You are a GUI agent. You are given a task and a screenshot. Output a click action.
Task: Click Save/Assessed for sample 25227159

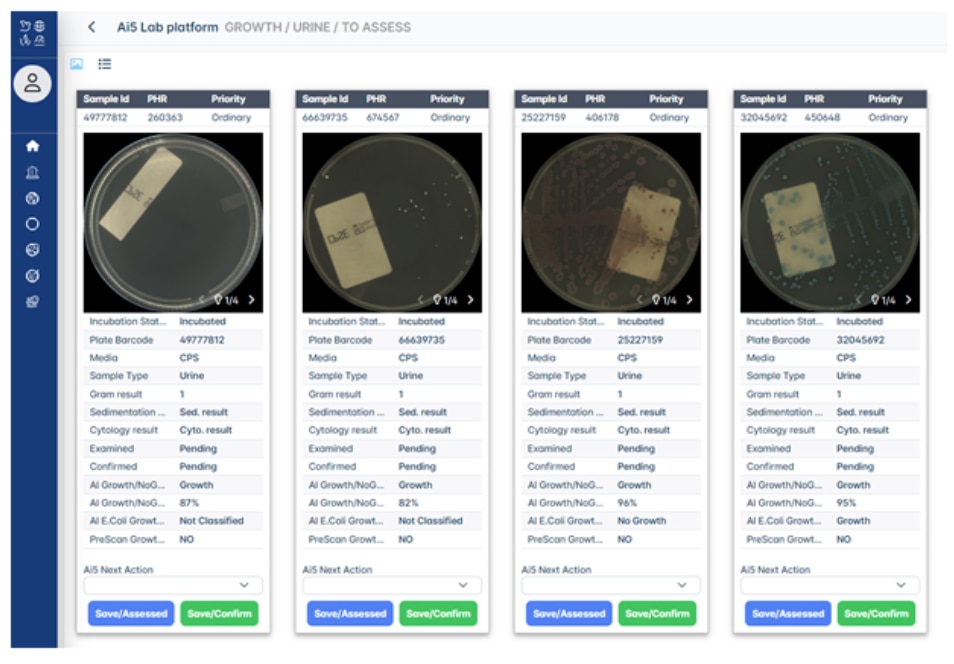(x=569, y=613)
